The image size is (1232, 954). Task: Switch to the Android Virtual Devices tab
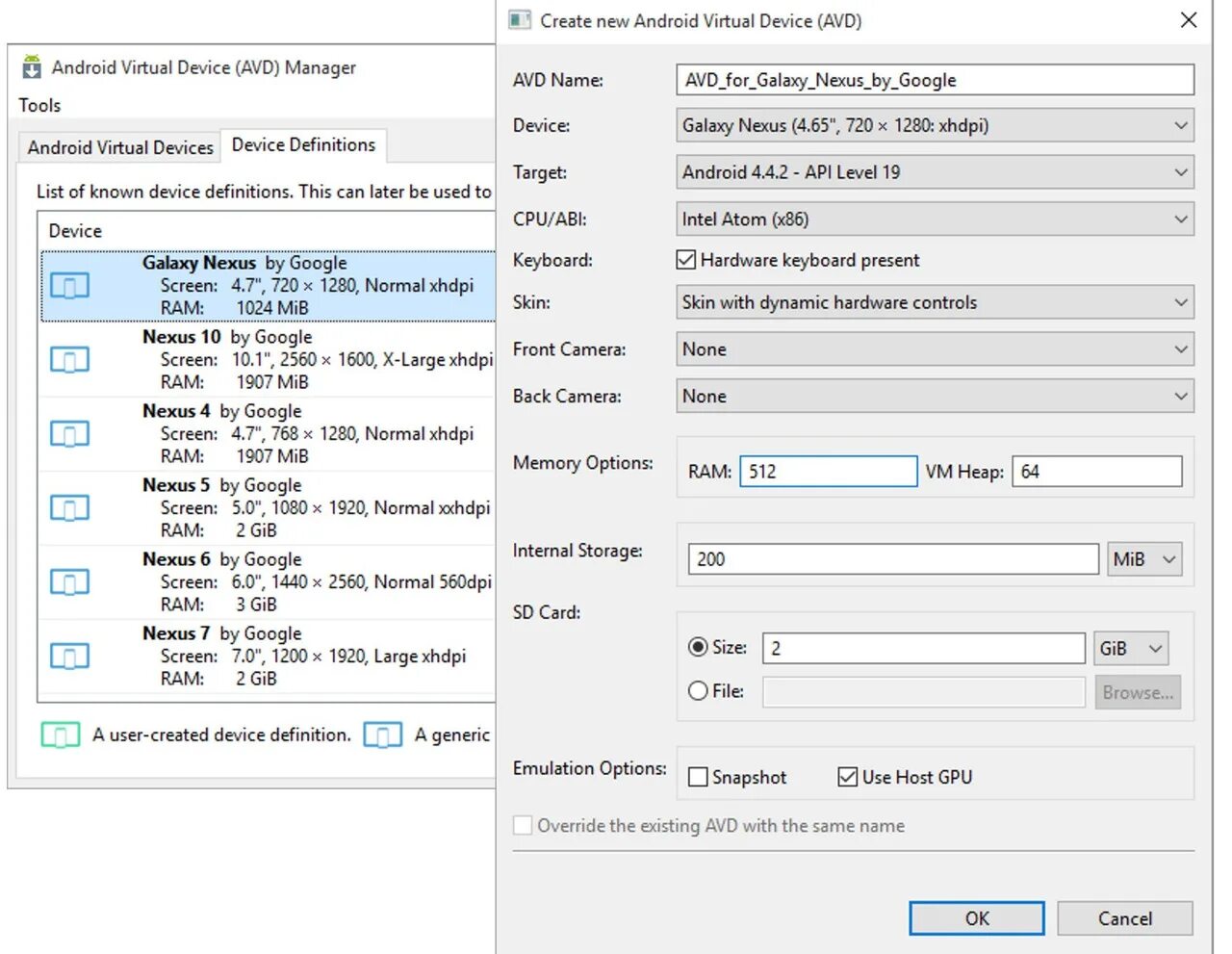(120, 147)
